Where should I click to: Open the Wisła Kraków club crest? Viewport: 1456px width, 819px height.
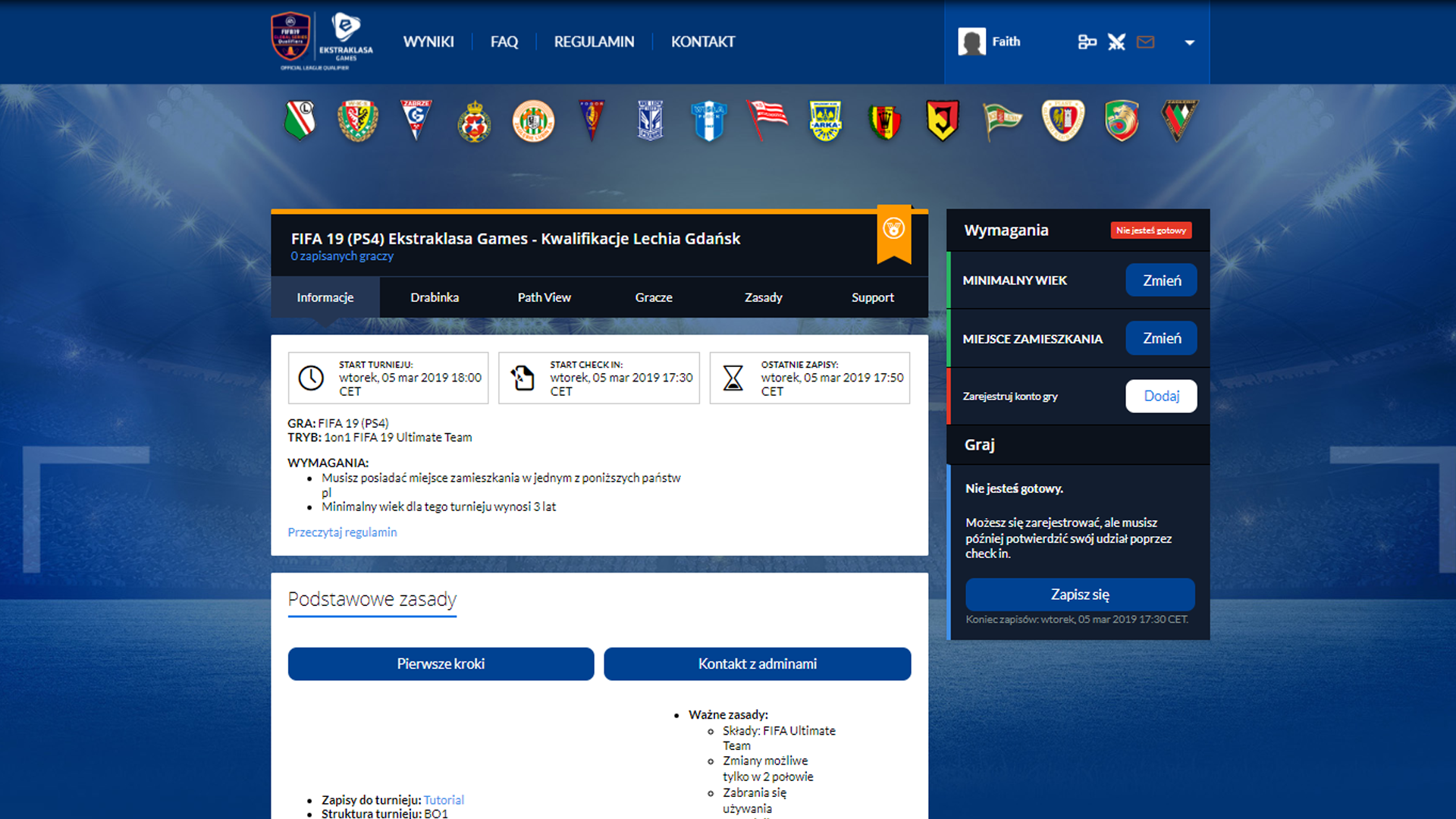tap(474, 121)
